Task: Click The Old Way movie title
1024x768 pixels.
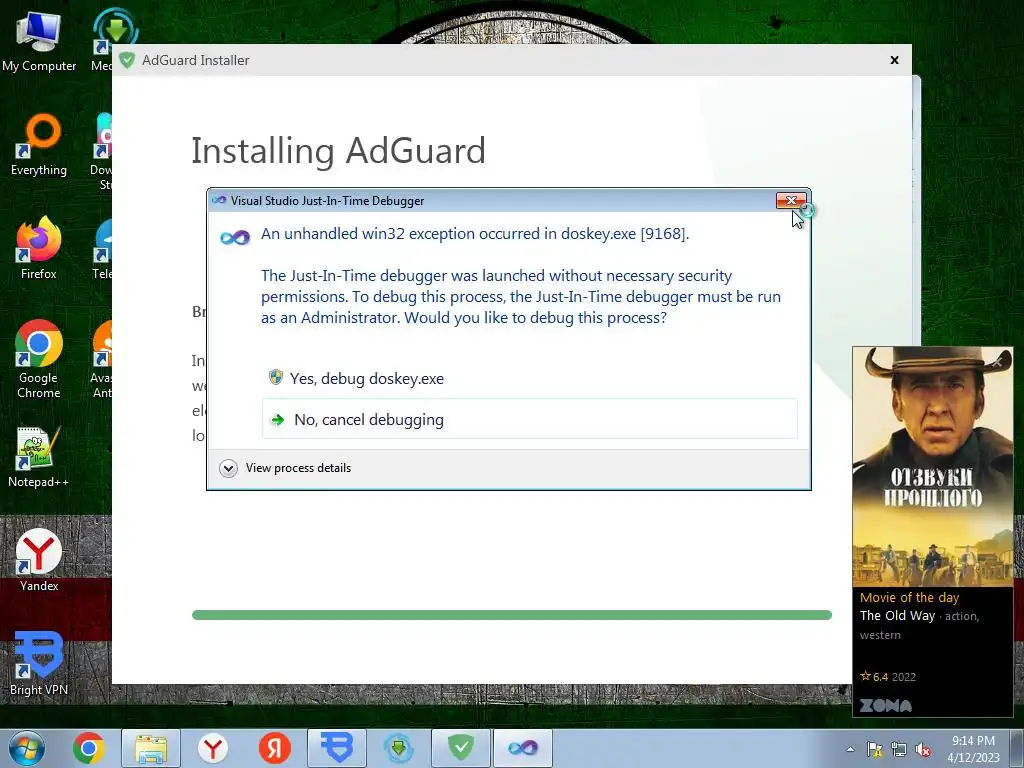Action: 897,616
